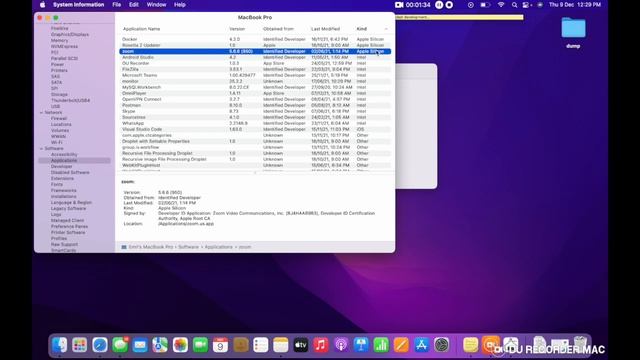Select the Android Studio row

coord(255,58)
